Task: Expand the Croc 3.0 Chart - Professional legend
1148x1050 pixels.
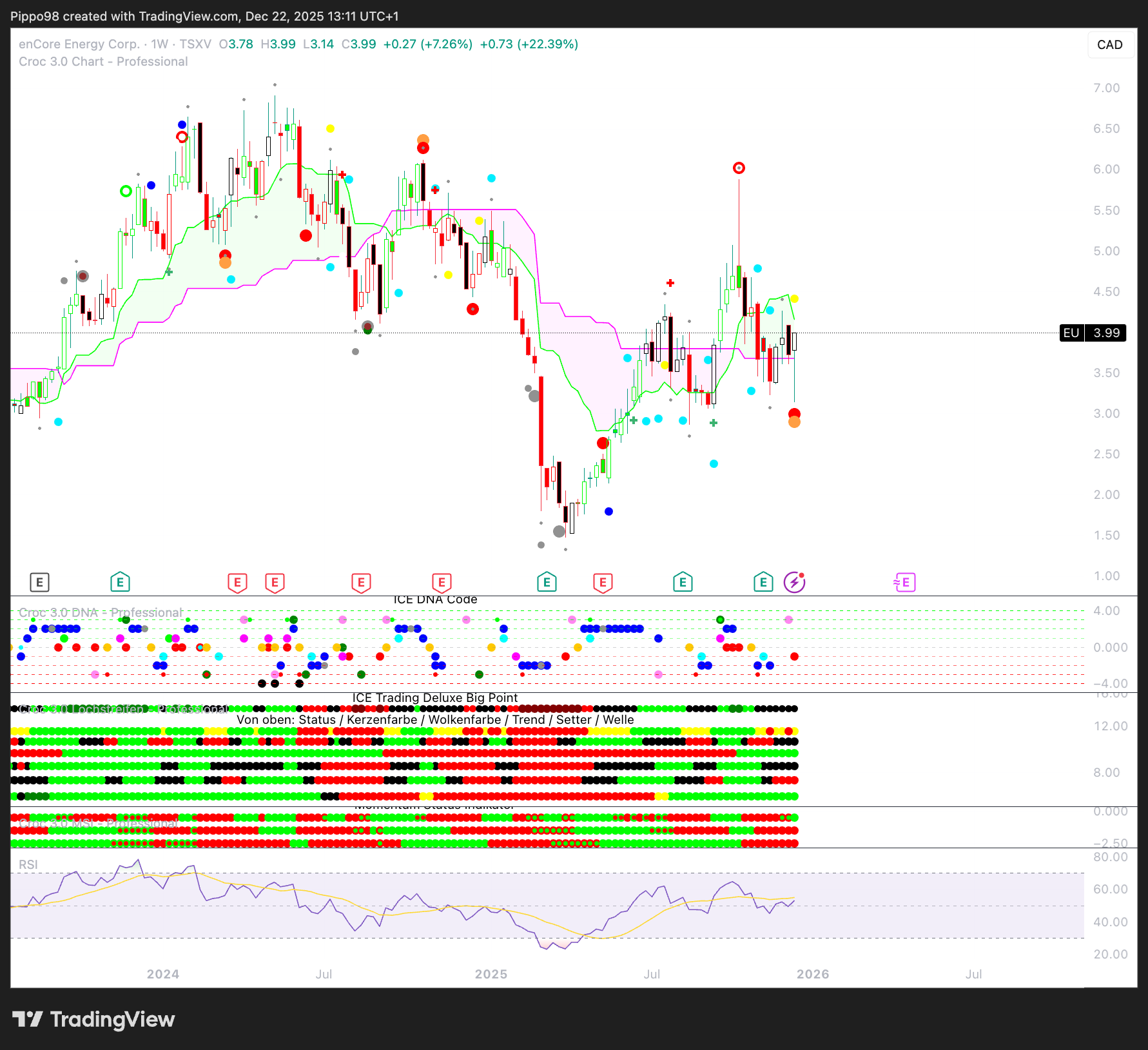Action: point(103,61)
